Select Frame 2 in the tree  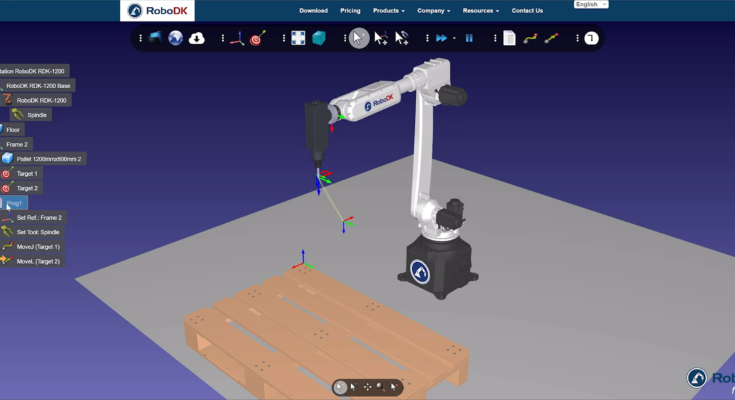point(17,144)
